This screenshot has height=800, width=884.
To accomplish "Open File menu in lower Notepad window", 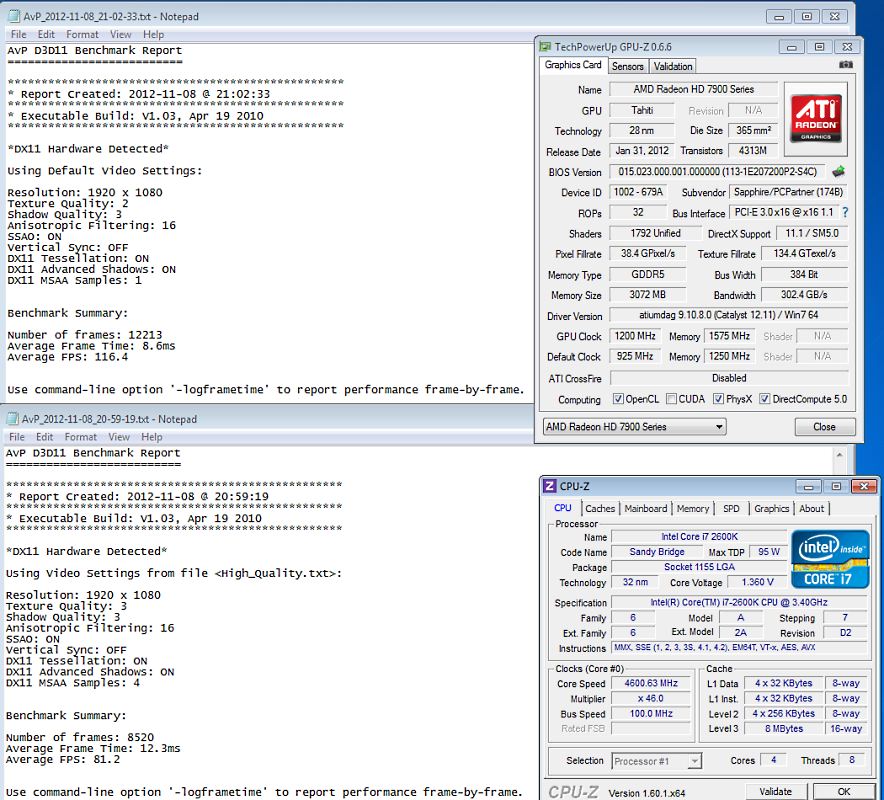I will 17,437.
